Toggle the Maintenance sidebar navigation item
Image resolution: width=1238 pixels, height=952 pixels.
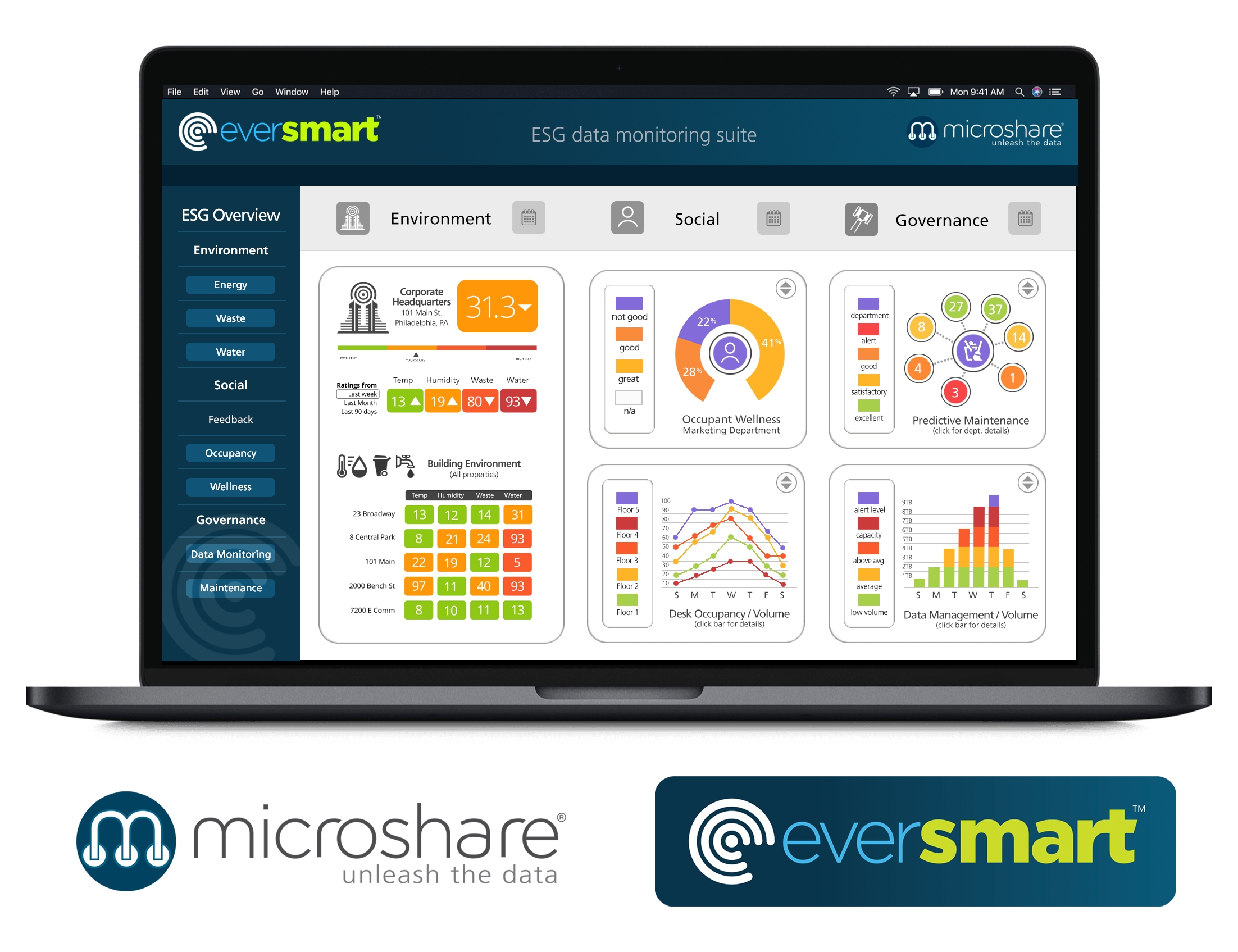pyautogui.click(x=230, y=587)
